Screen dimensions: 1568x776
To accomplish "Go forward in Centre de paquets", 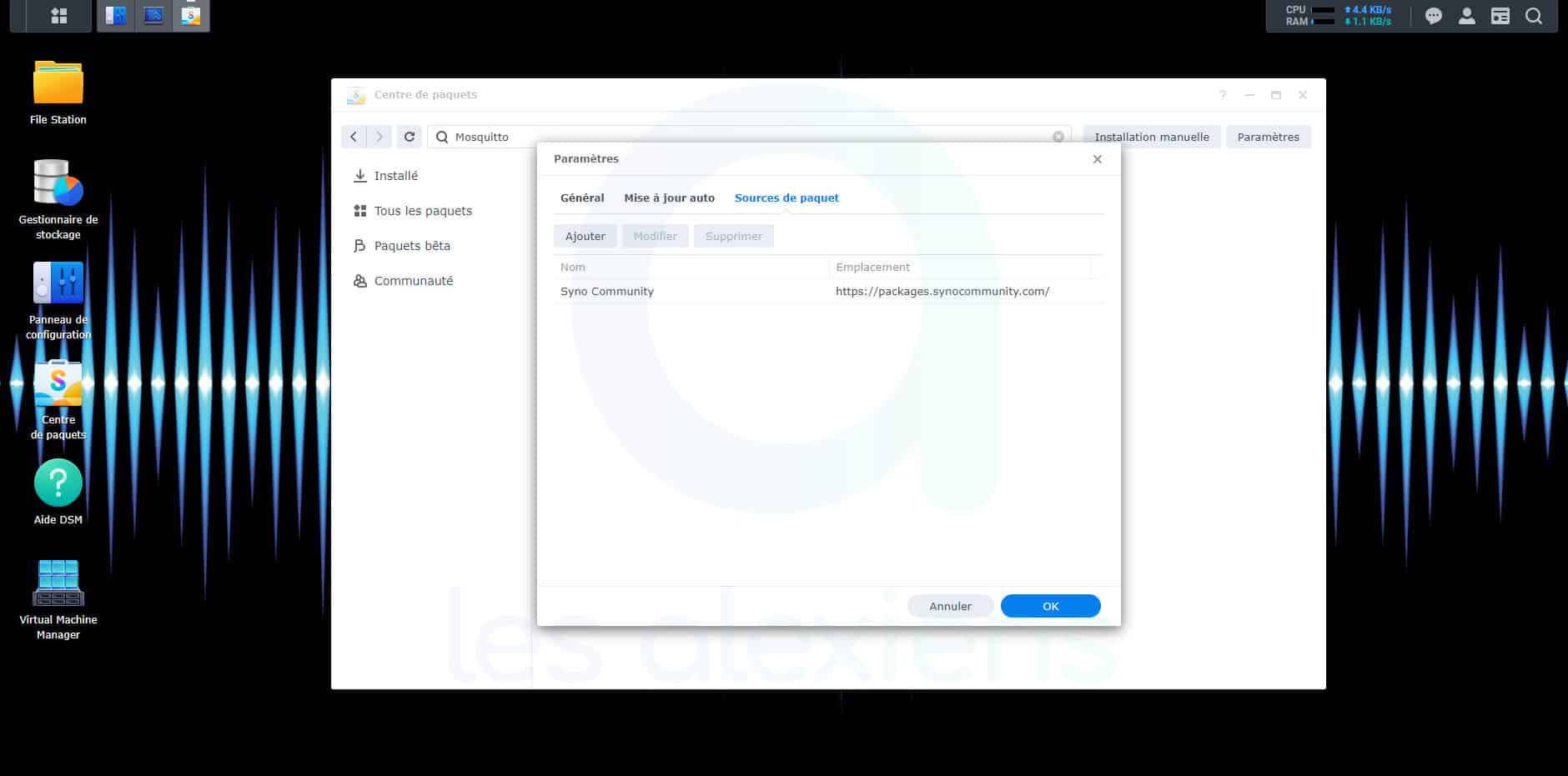I will coord(379,137).
